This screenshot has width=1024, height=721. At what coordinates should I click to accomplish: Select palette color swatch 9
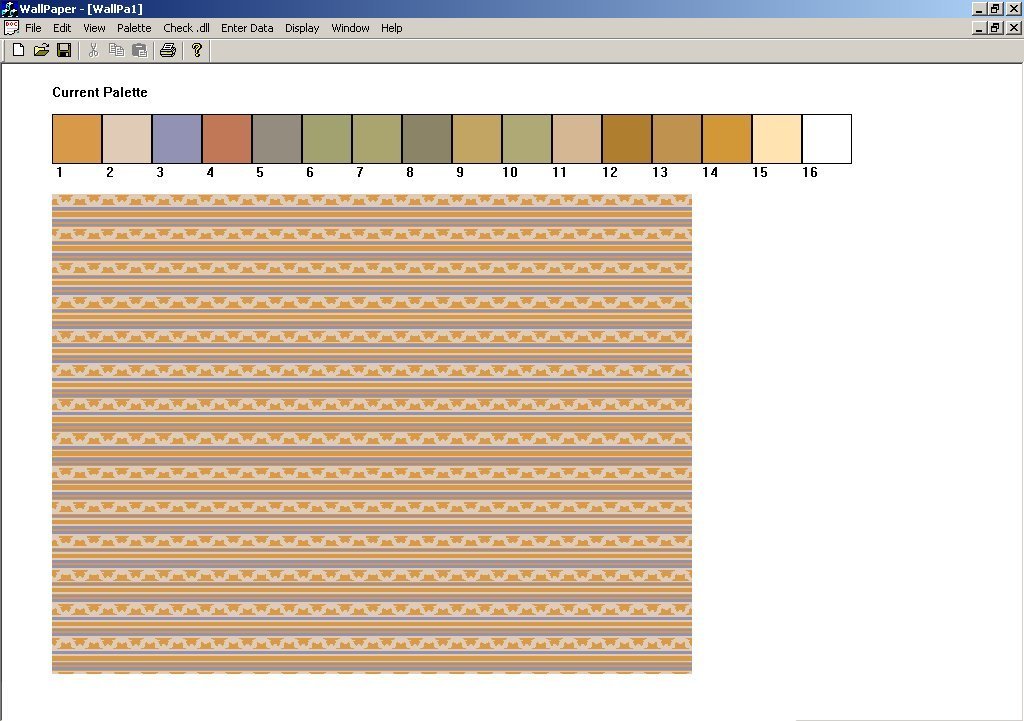pos(477,139)
